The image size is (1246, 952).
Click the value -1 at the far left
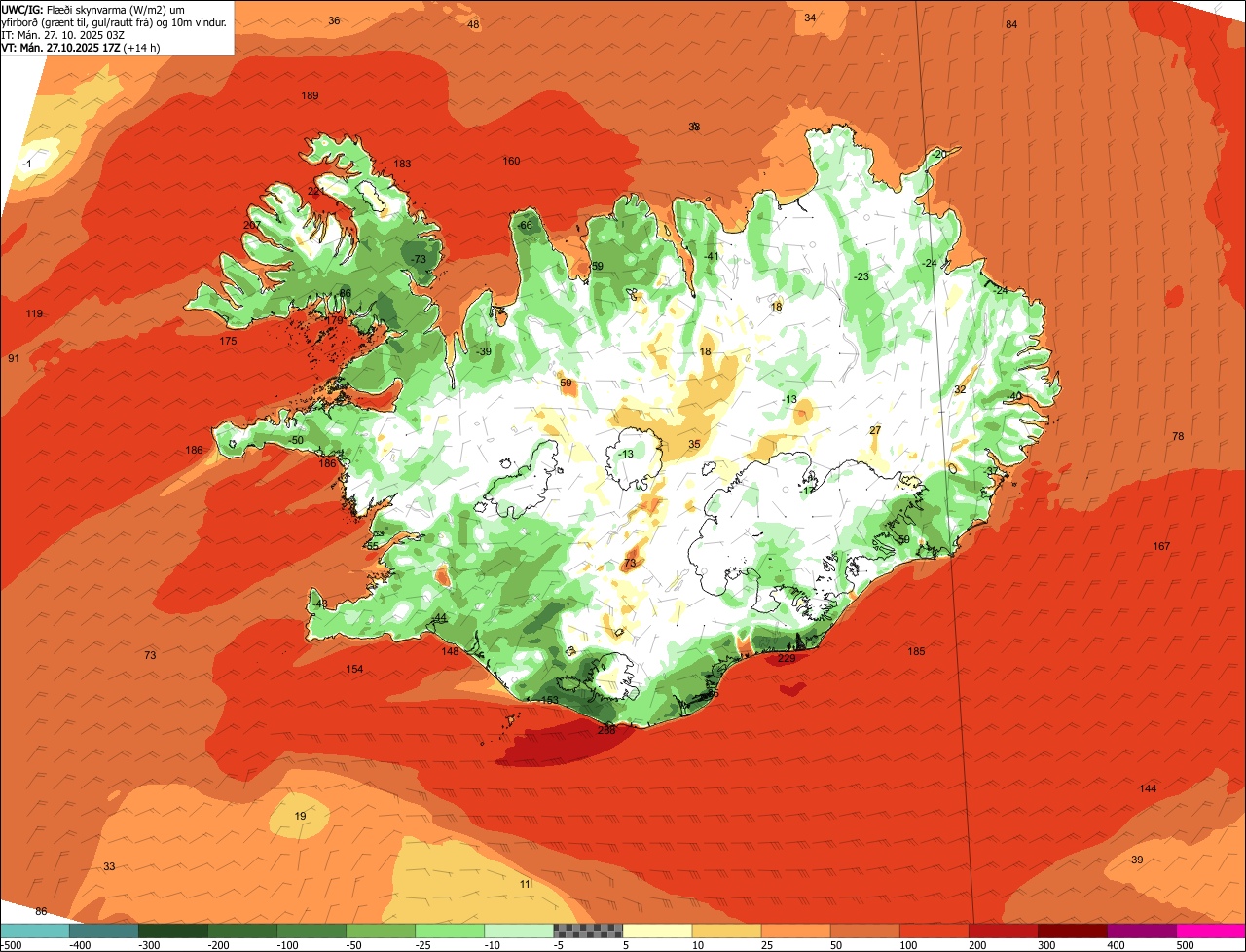point(26,165)
